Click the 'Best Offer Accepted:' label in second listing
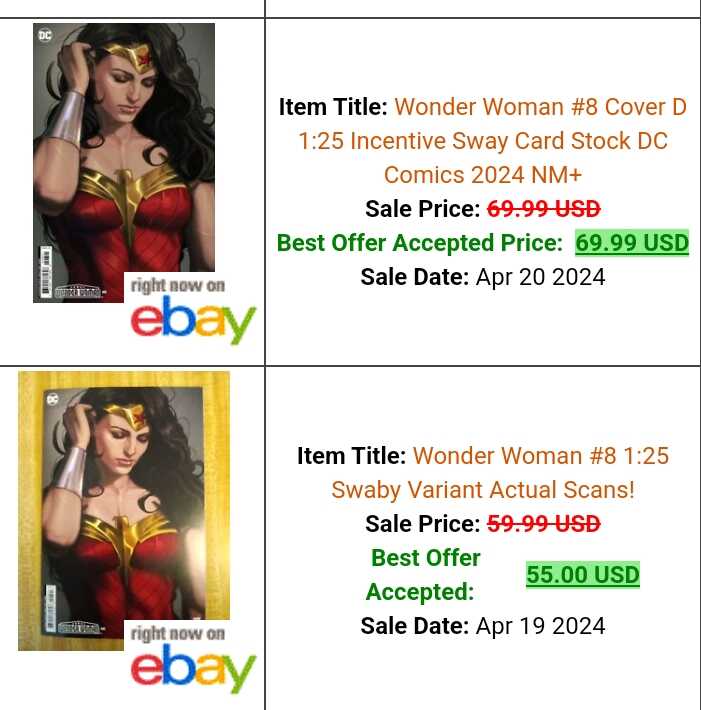Image resolution: width=701 pixels, height=710 pixels. 423,575
